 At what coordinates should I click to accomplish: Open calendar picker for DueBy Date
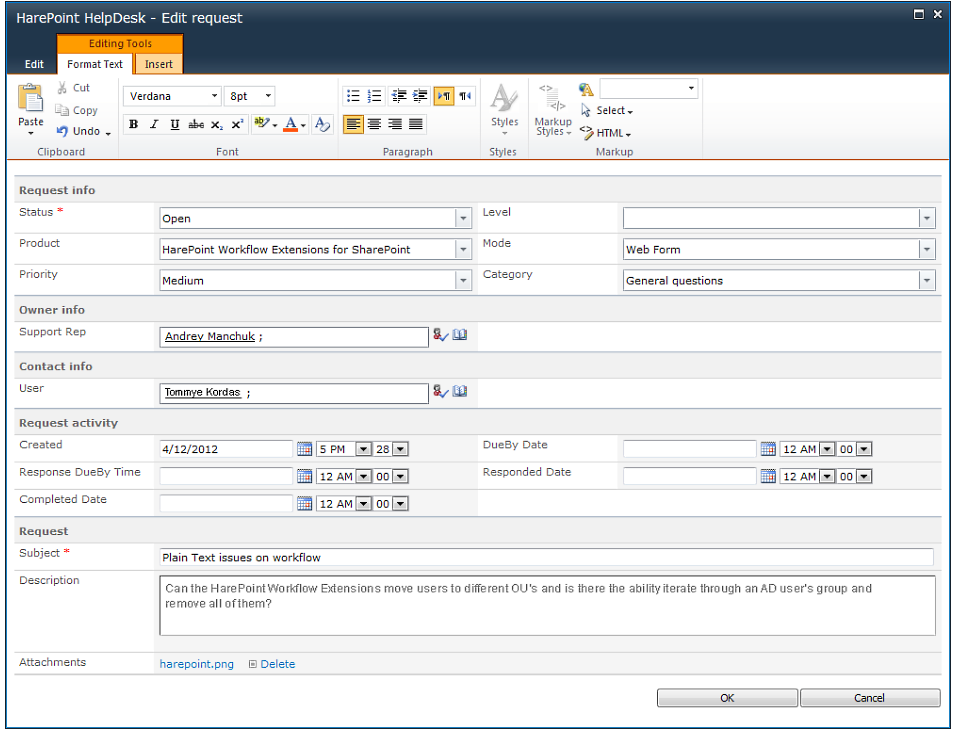[768, 449]
